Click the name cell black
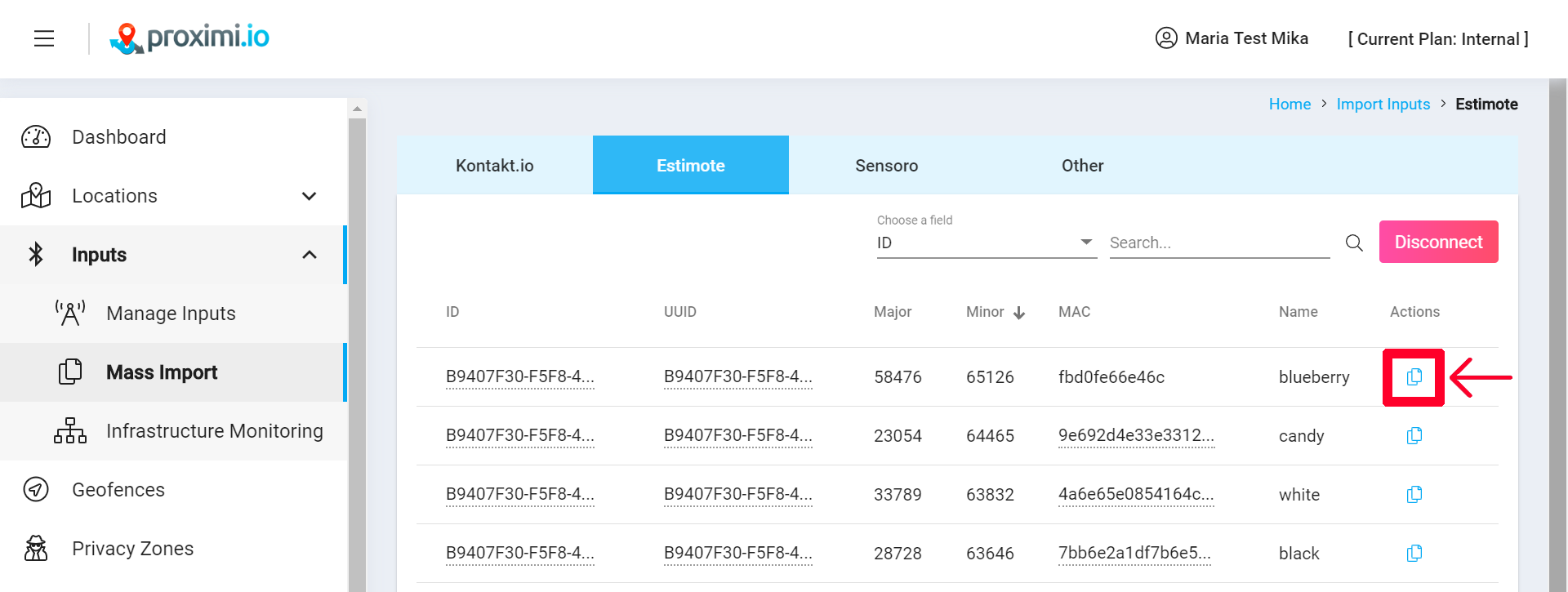The width and height of the screenshot is (1568, 592). click(x=1298, y=554)
